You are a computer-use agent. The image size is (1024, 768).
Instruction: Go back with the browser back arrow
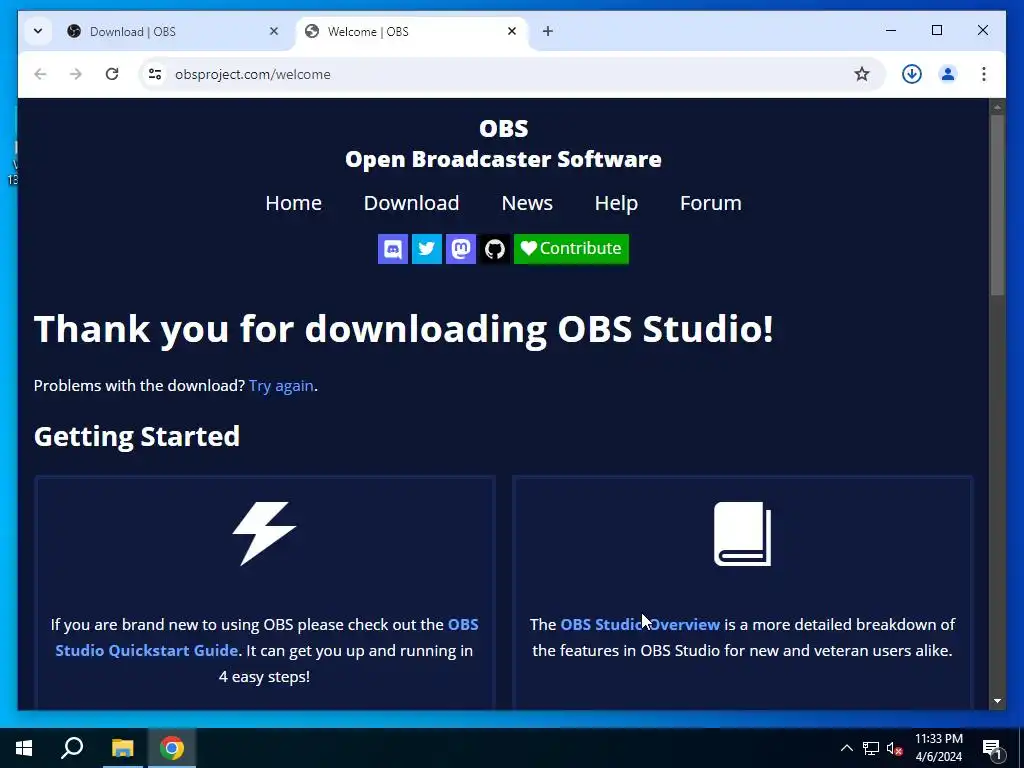tap(40, 74)
